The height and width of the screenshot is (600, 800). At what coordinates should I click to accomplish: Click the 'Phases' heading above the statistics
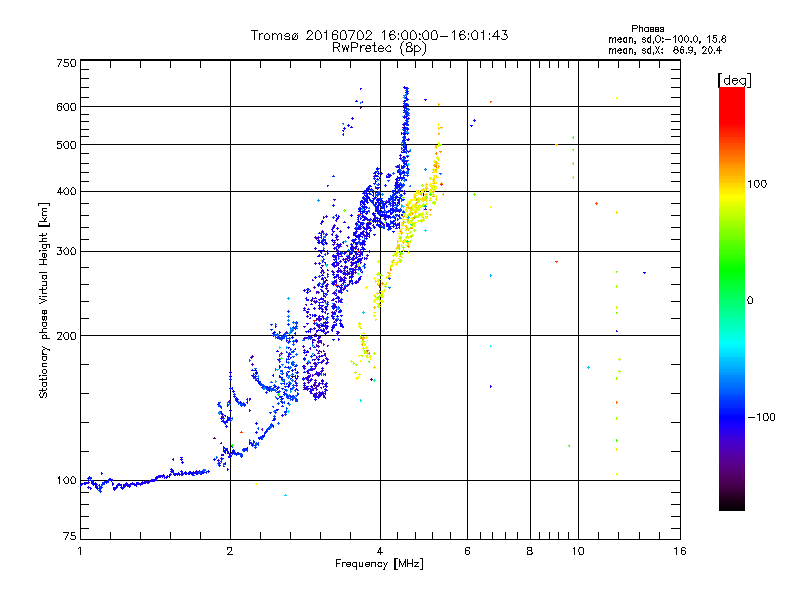pyautogui.click(x=647, y=29)
